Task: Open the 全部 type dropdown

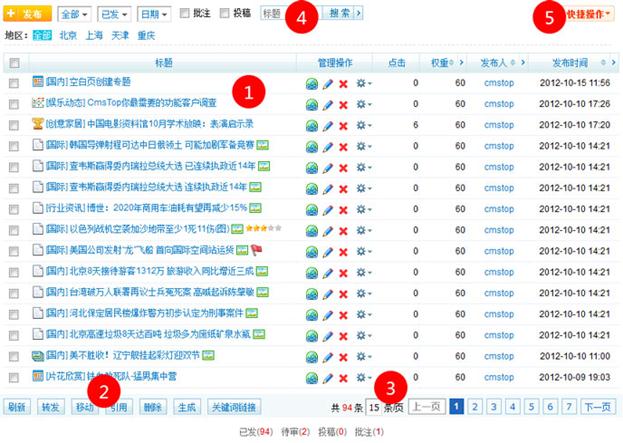Action: click(x=74, y=14)
